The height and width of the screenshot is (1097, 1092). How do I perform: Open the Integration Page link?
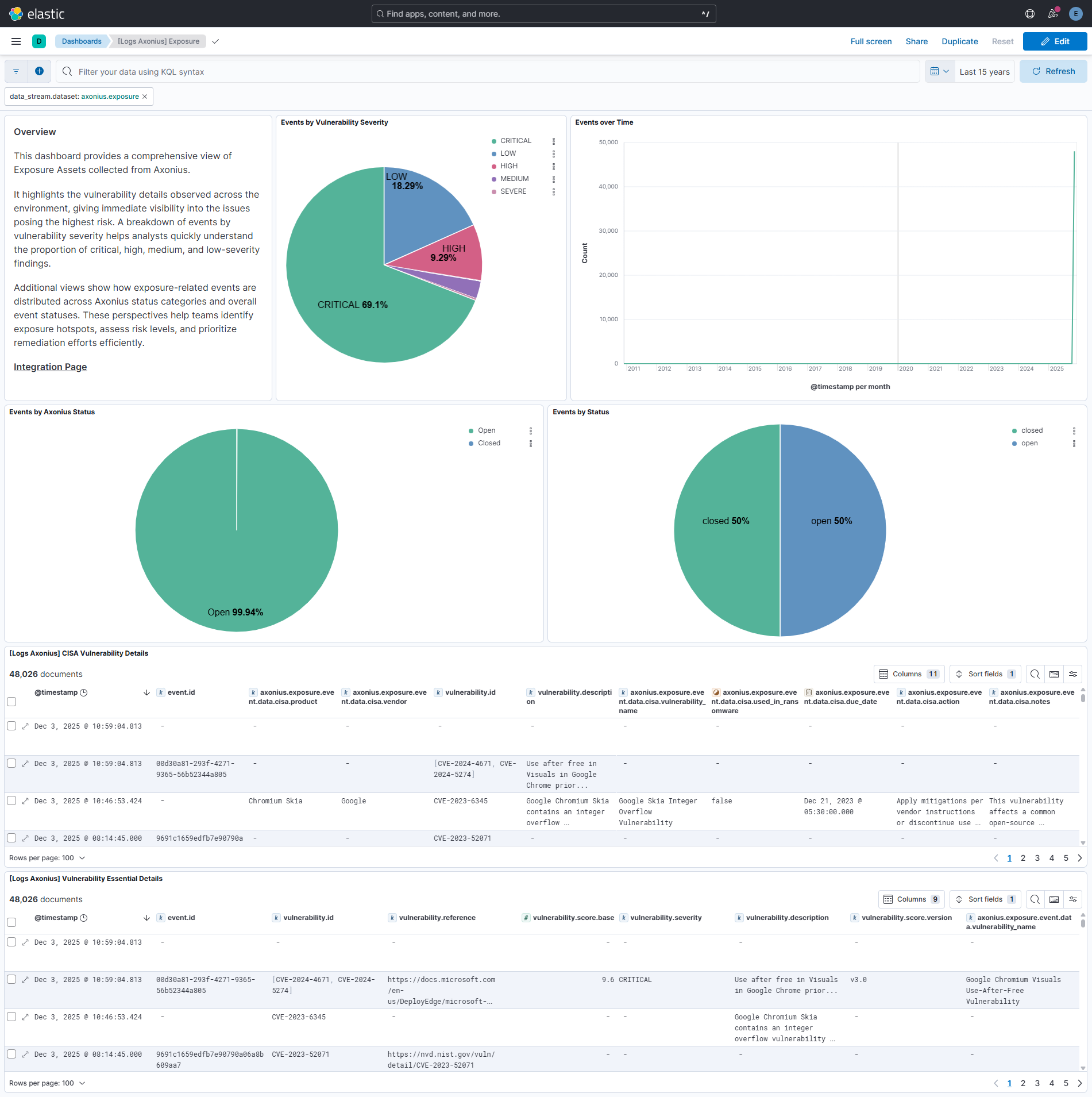tap(51, 367)
